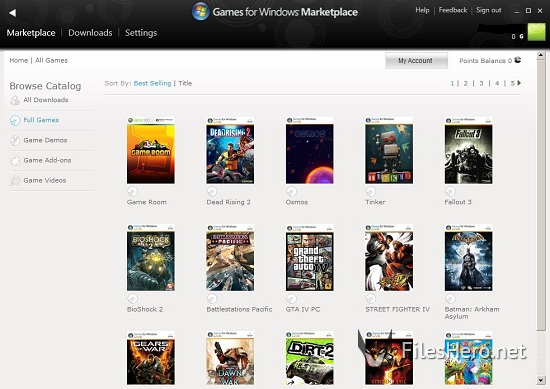The width and height of the screenshot is (550, 389).
Task: Click the round icon below Fallout 3 cover
Action: tap(450, 192)
